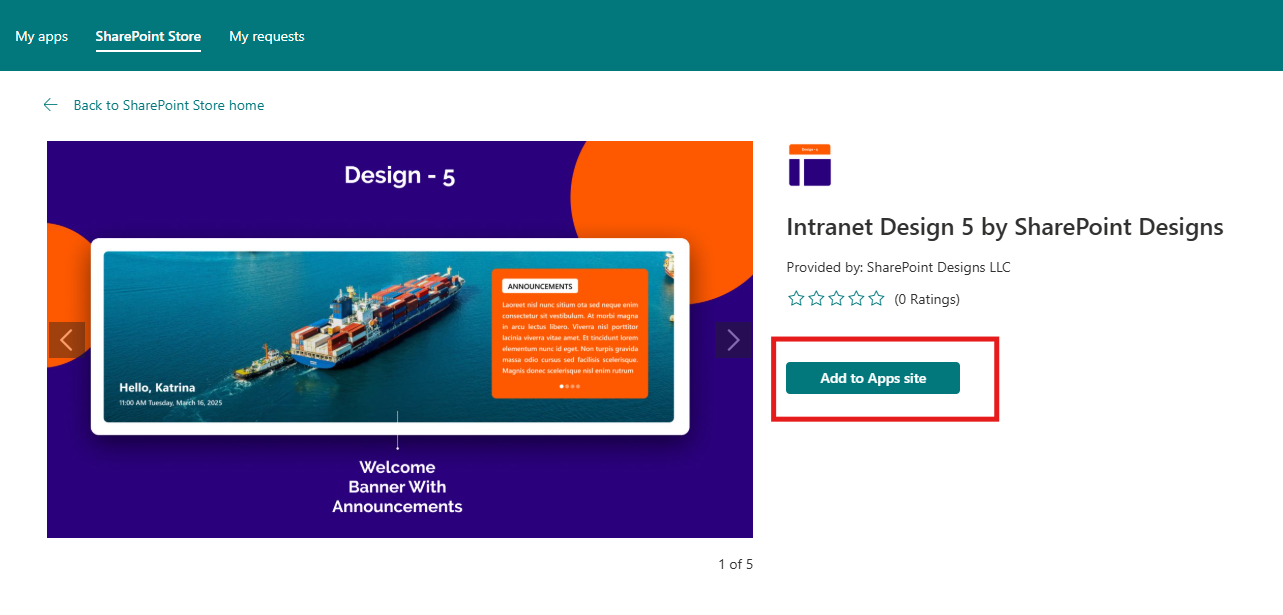This screenshot has height=615, width=1283.
Task: Click the (0 Ratings) text
Action: pyautogui.click(x=927, y=299)
